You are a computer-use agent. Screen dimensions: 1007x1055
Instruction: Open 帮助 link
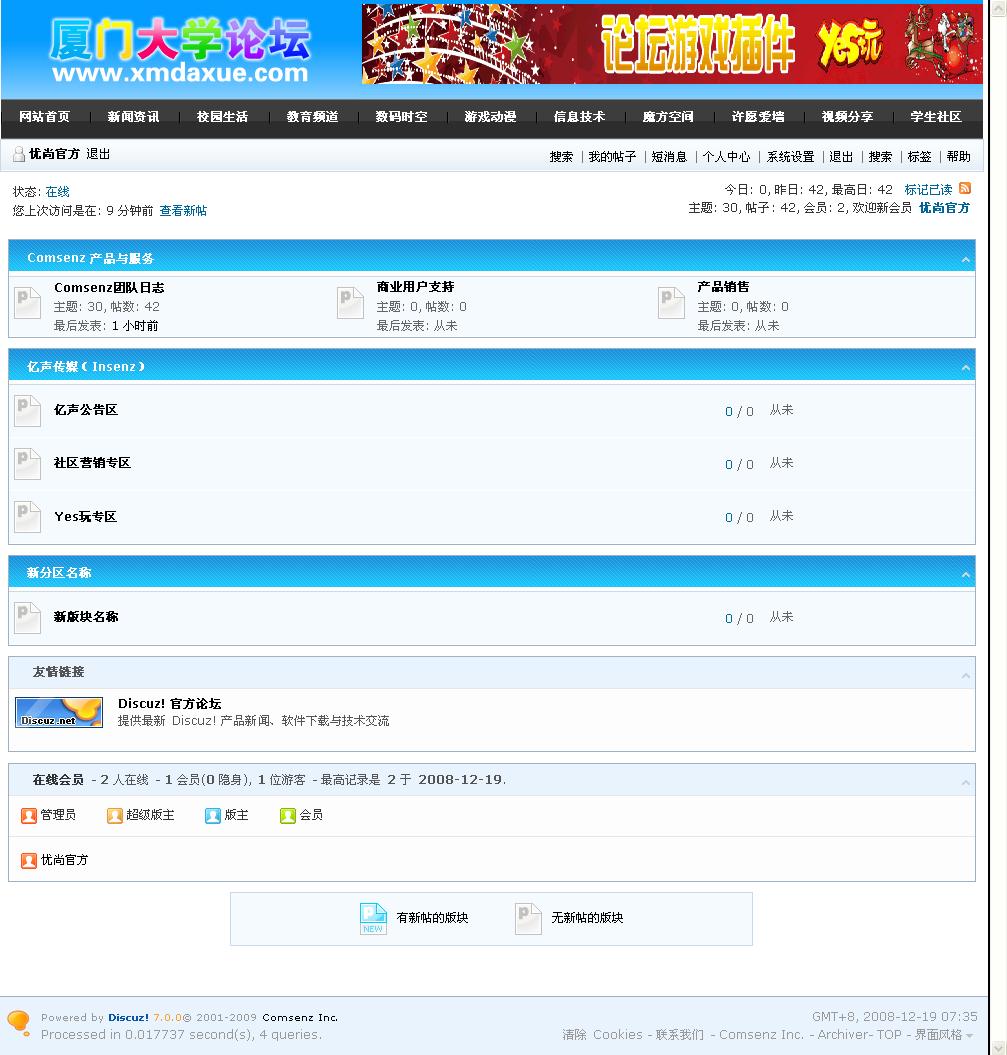(959, 157)
